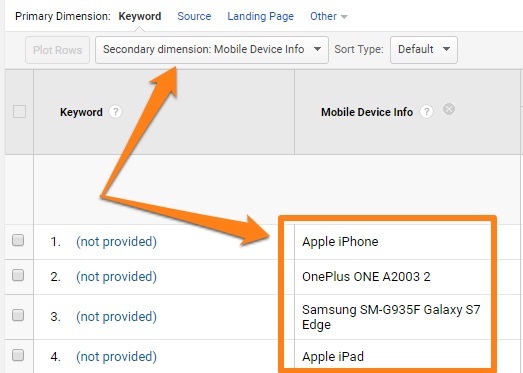523x373 pixels.
Task: Check the box for row 1
Action: [18, 240]
